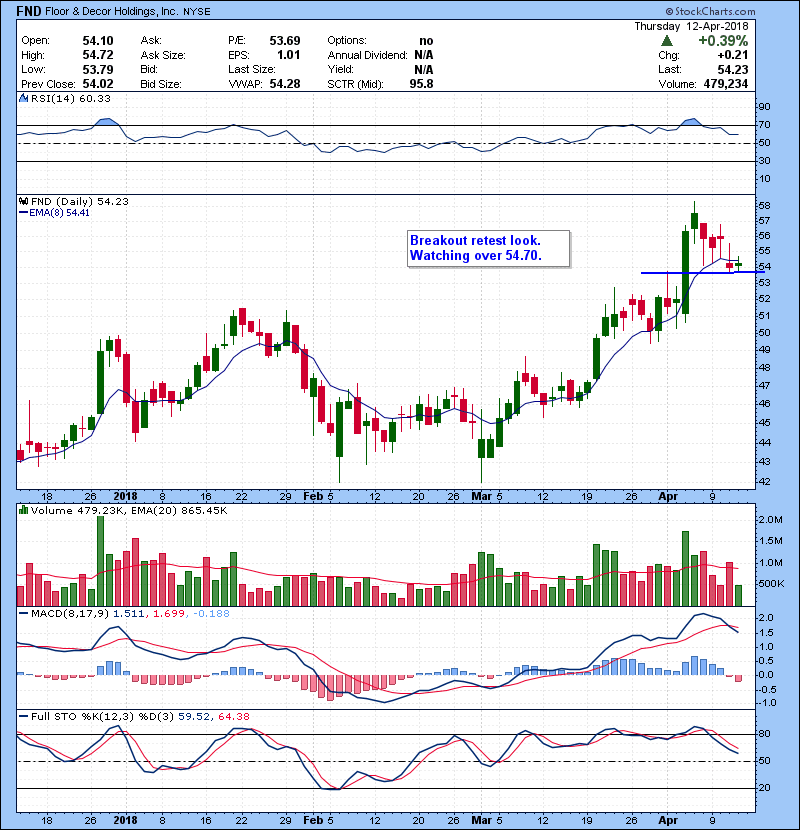Click the Bid Size label
The height and width of the screenshot is (830, 800).
pos(161,84)
